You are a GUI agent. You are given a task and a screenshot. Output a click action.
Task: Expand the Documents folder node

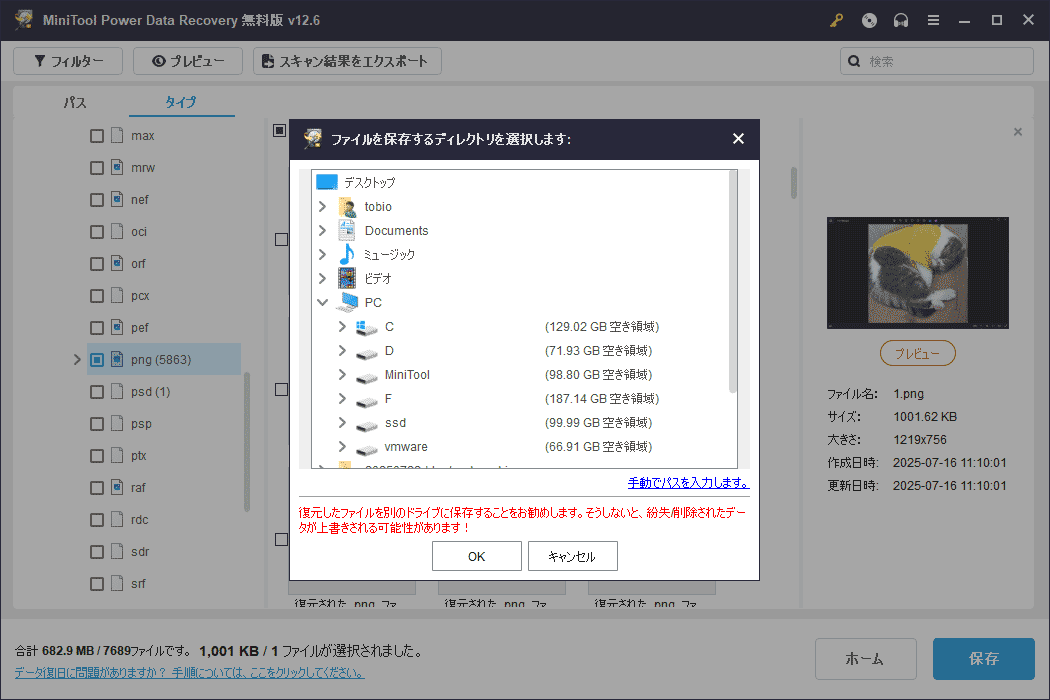point(322,230)
